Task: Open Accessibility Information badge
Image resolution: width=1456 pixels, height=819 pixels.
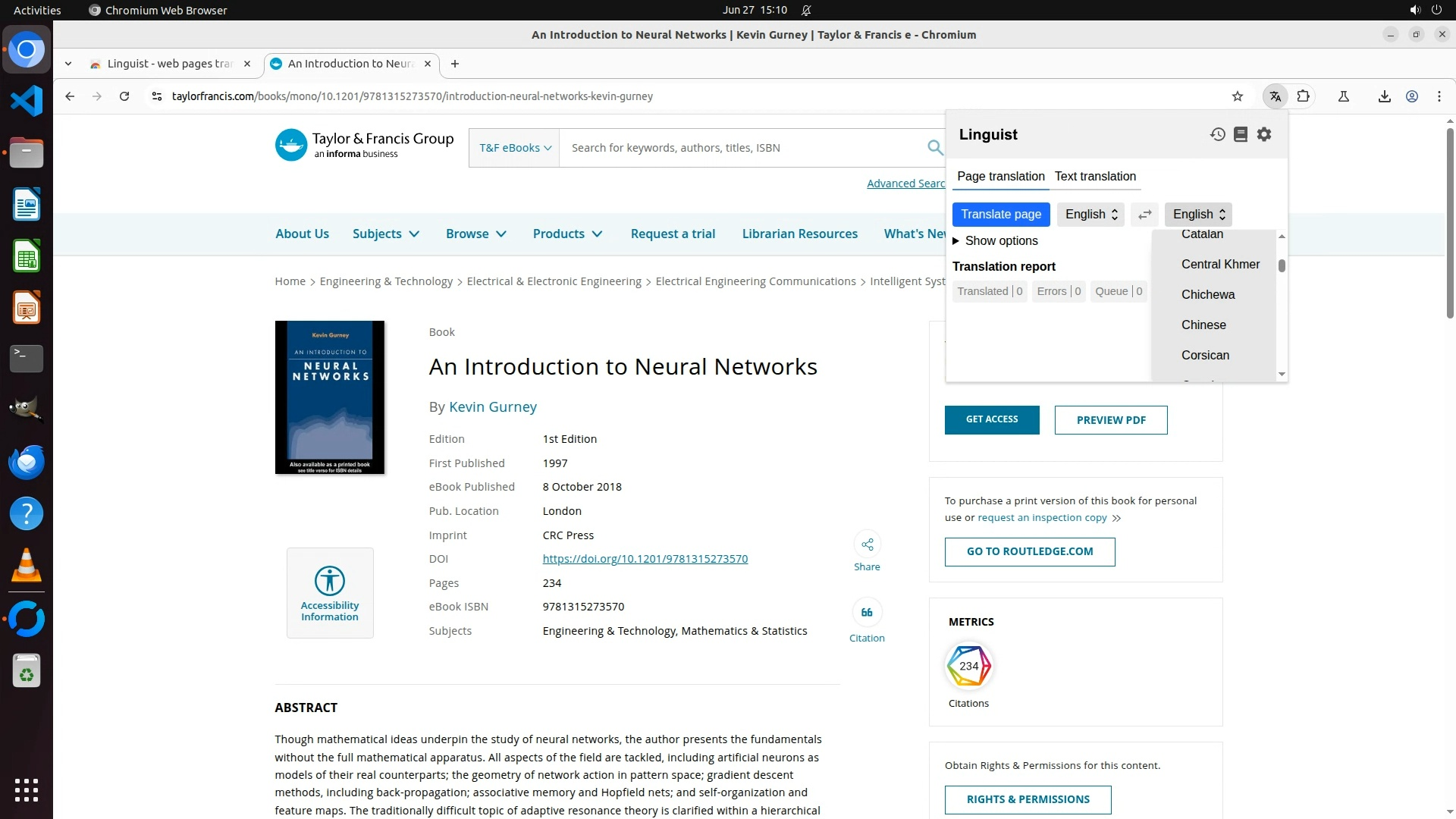Action: coord(330,593)
